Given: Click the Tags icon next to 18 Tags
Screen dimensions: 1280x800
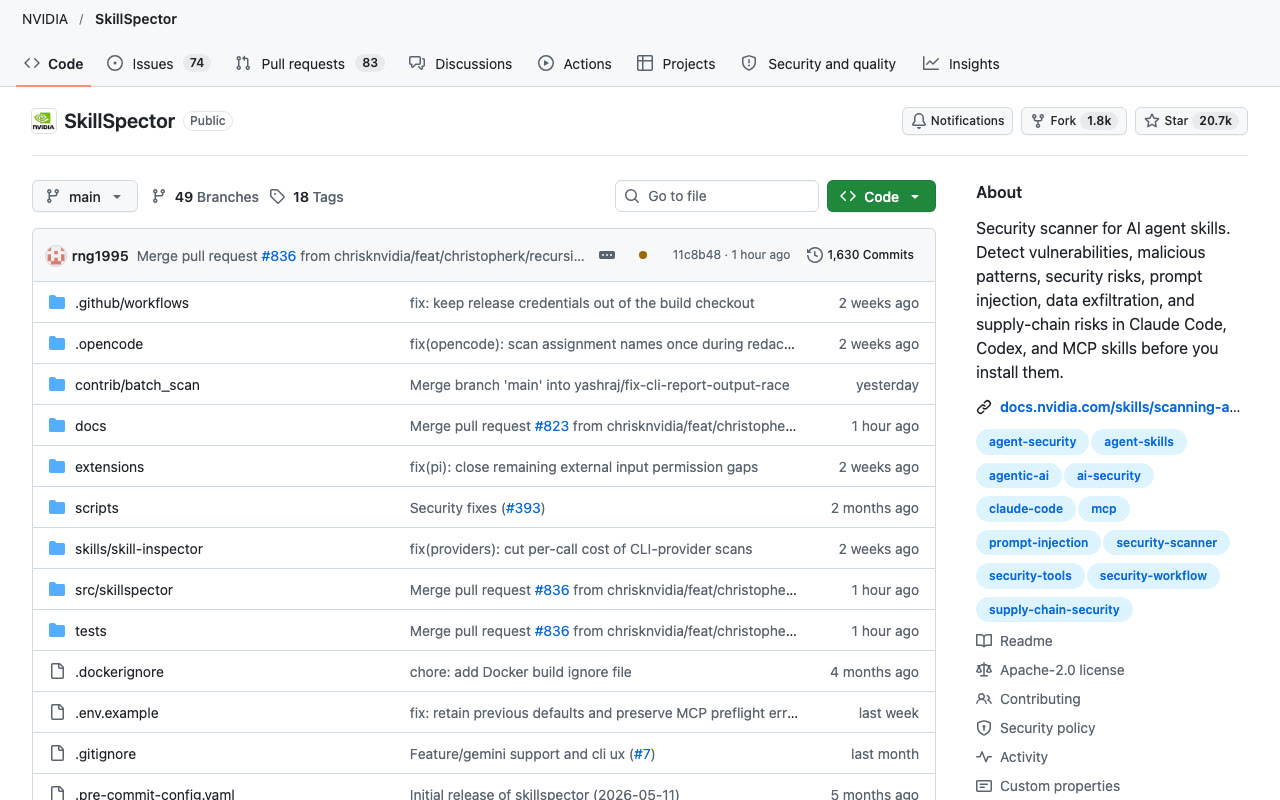Looking at the screenshot, I should (x=277, y=197).
